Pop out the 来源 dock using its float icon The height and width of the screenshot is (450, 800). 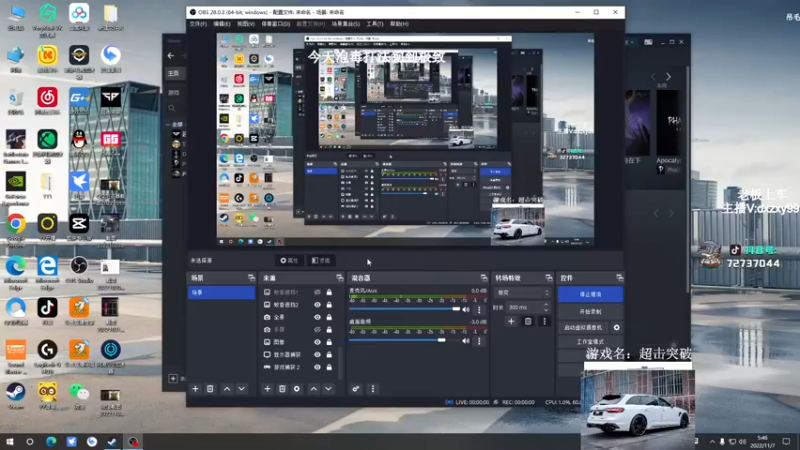(340, 278)
